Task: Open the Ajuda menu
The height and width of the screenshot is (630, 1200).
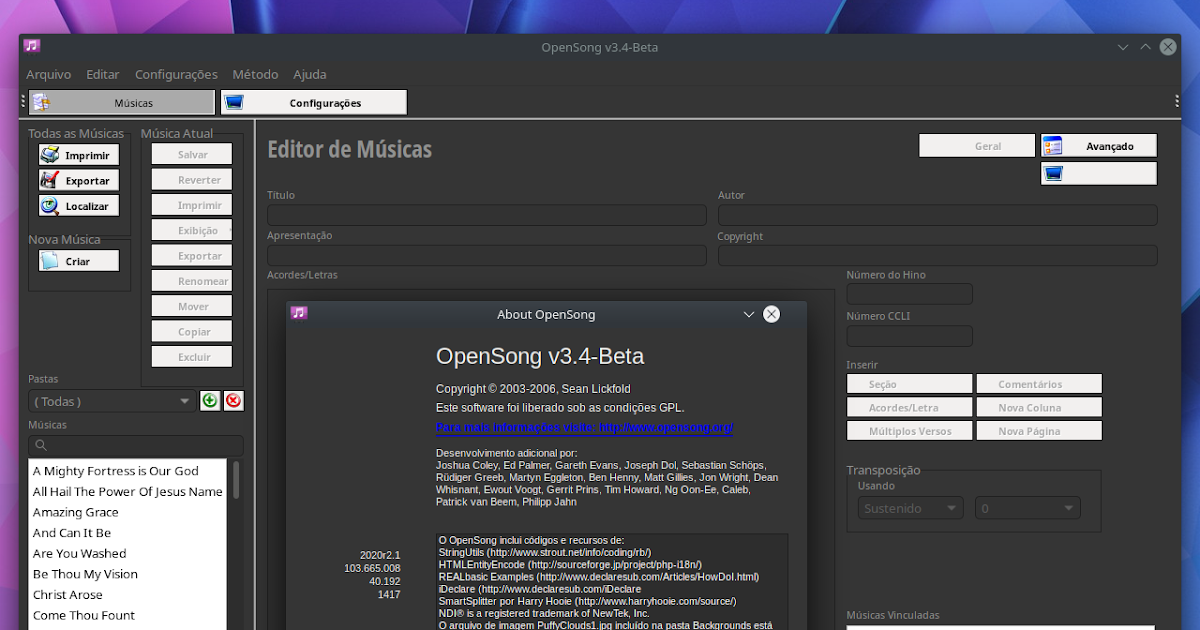Action: tap(309, 74)
